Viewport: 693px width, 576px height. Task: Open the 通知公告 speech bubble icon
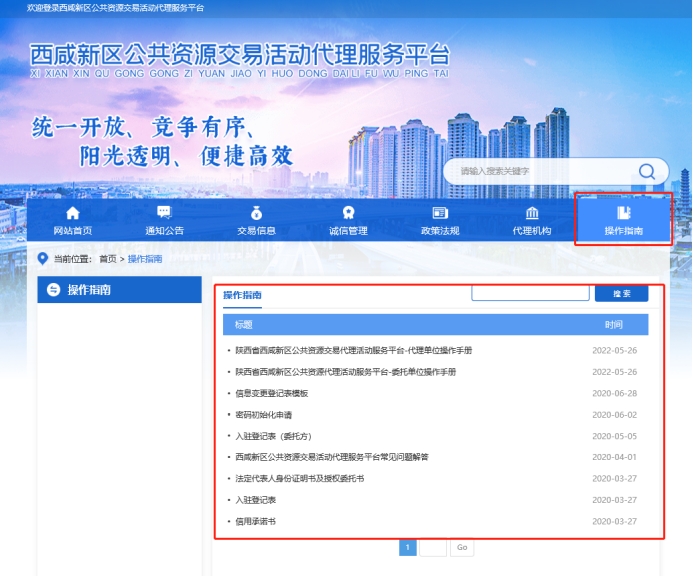164,213
